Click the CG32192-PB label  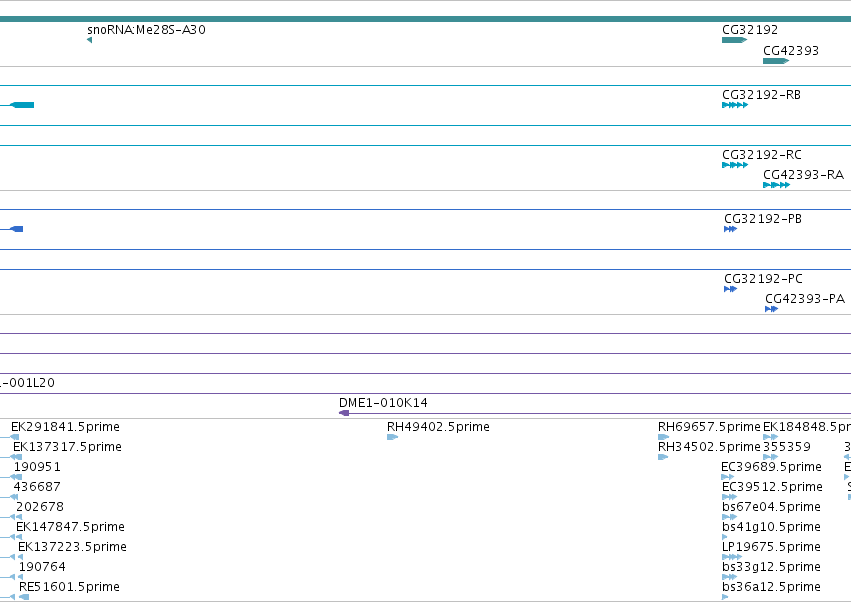pyautogui.click(x=763, y=219)
